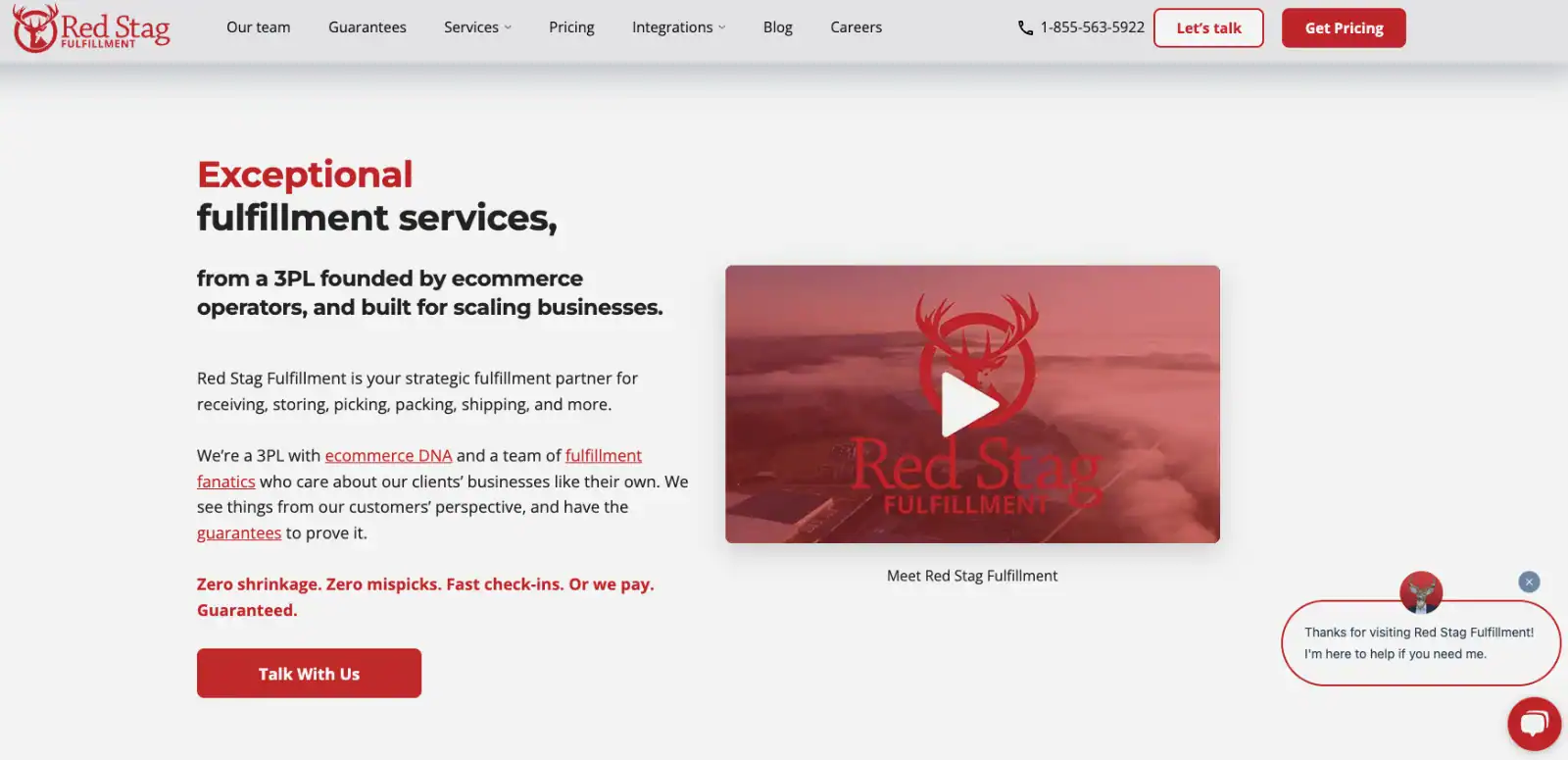Click the 'fulfillment services,' heading line
The height and width of the screenshot is (760, 1568).
coord(377,218)
